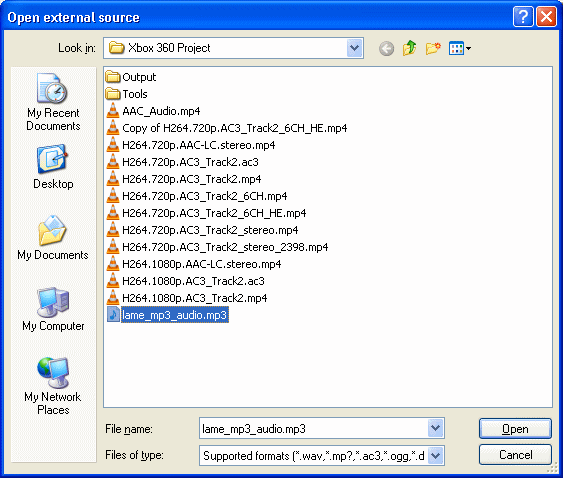Image resolution: width=563 pixels, height=478 pixels.
Task: Open My Documents in places bar
Action: [53, 237]
